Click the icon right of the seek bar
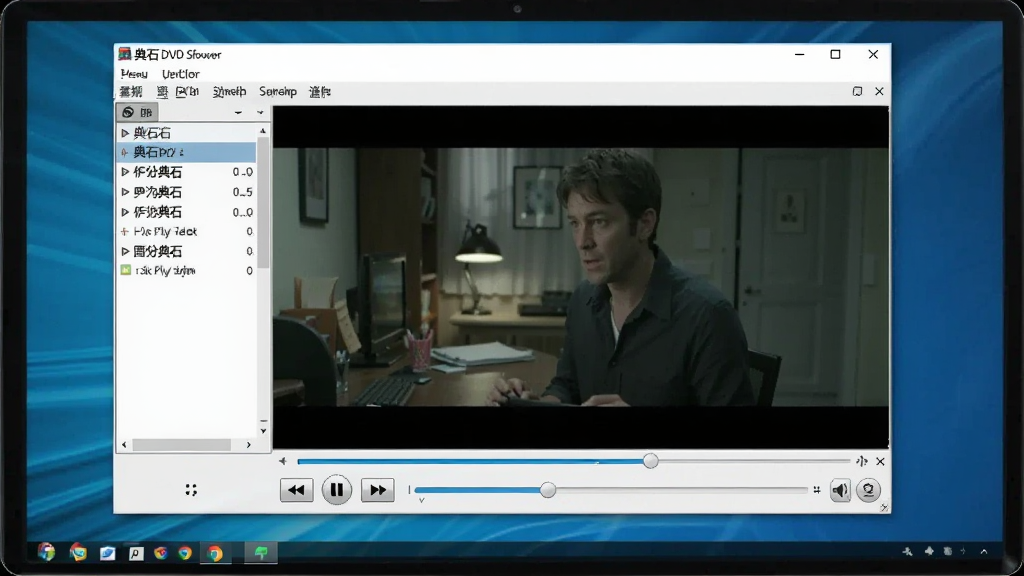The height and width of the screenshot is (576, 1024). point(862,461)
